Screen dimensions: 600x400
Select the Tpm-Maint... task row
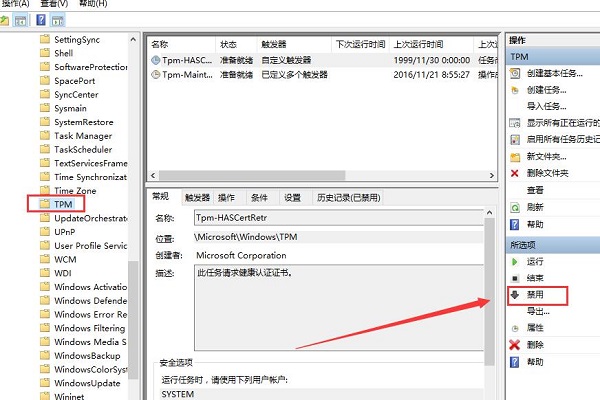(x=323, y=75)
